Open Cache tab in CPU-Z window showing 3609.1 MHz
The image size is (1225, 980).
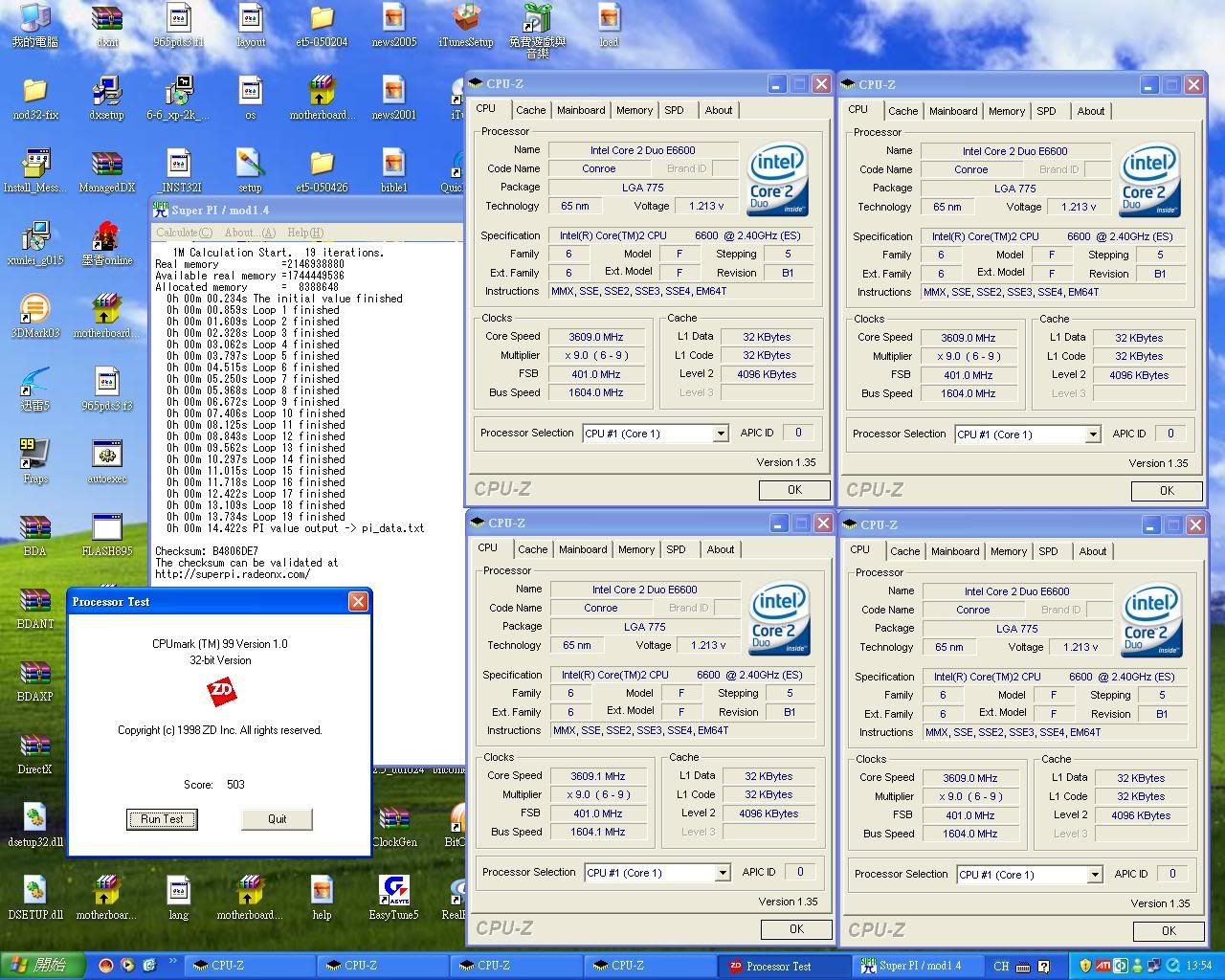point(533,549)
